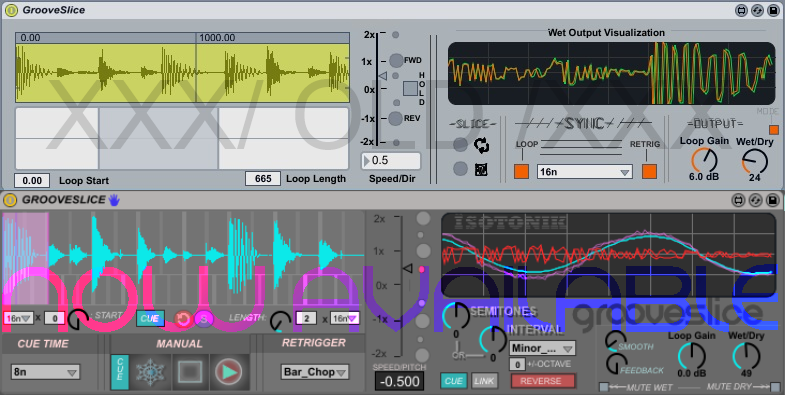Click the green play button in MANUAL section
This screenshot has height=395, width=785.
tap(229, 372)
